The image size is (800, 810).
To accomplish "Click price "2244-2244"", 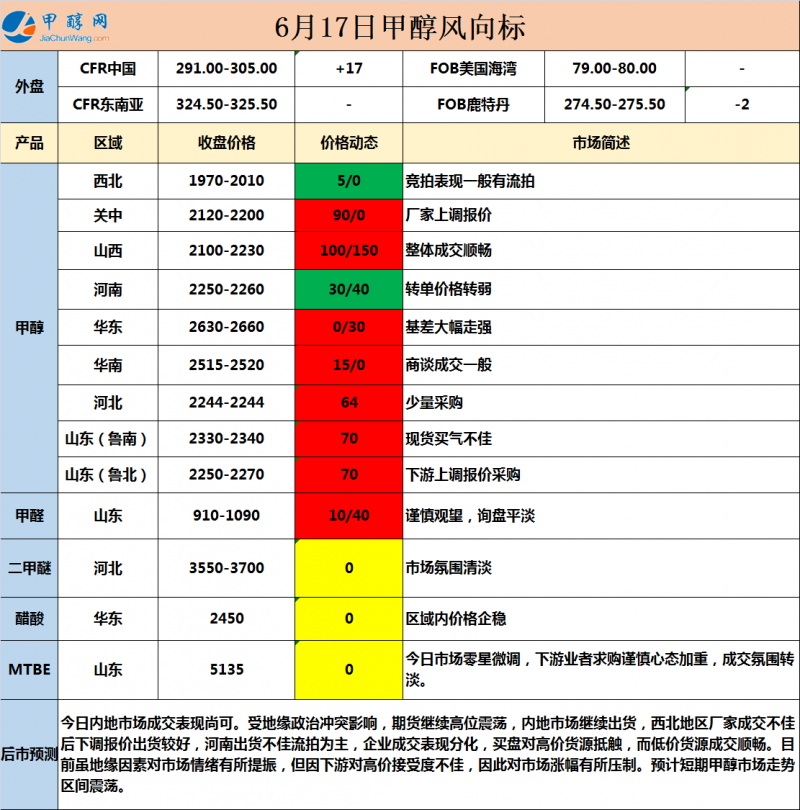I will click(226, 402).
